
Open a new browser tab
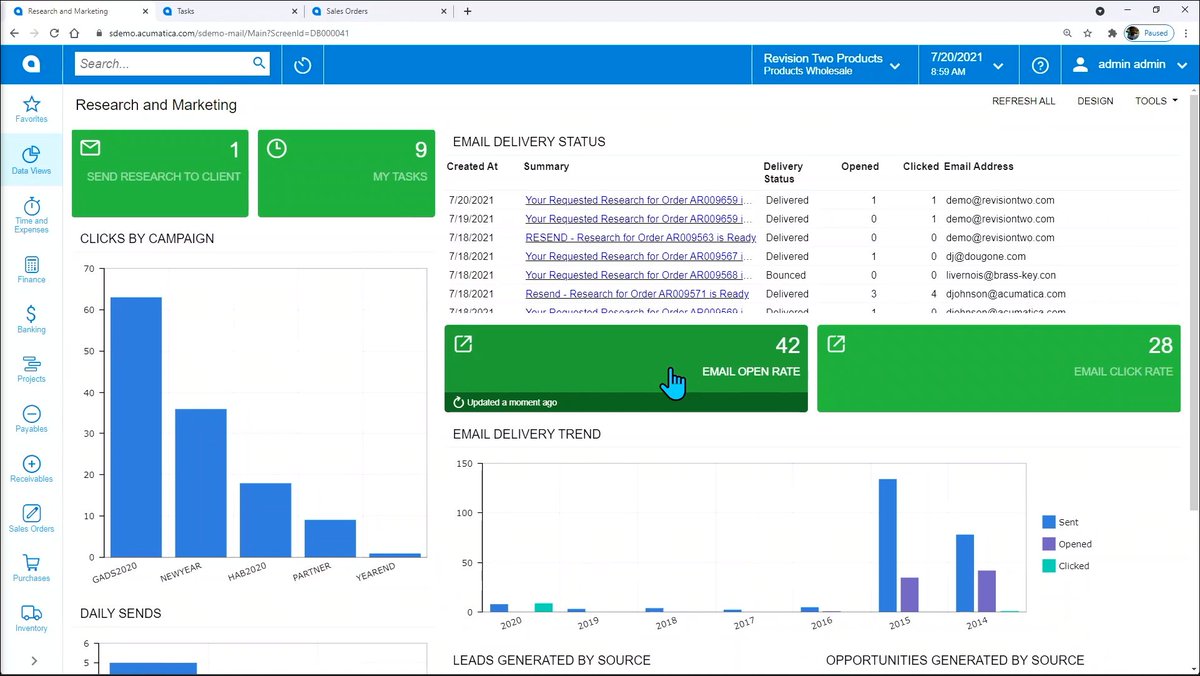click(467, 11)
